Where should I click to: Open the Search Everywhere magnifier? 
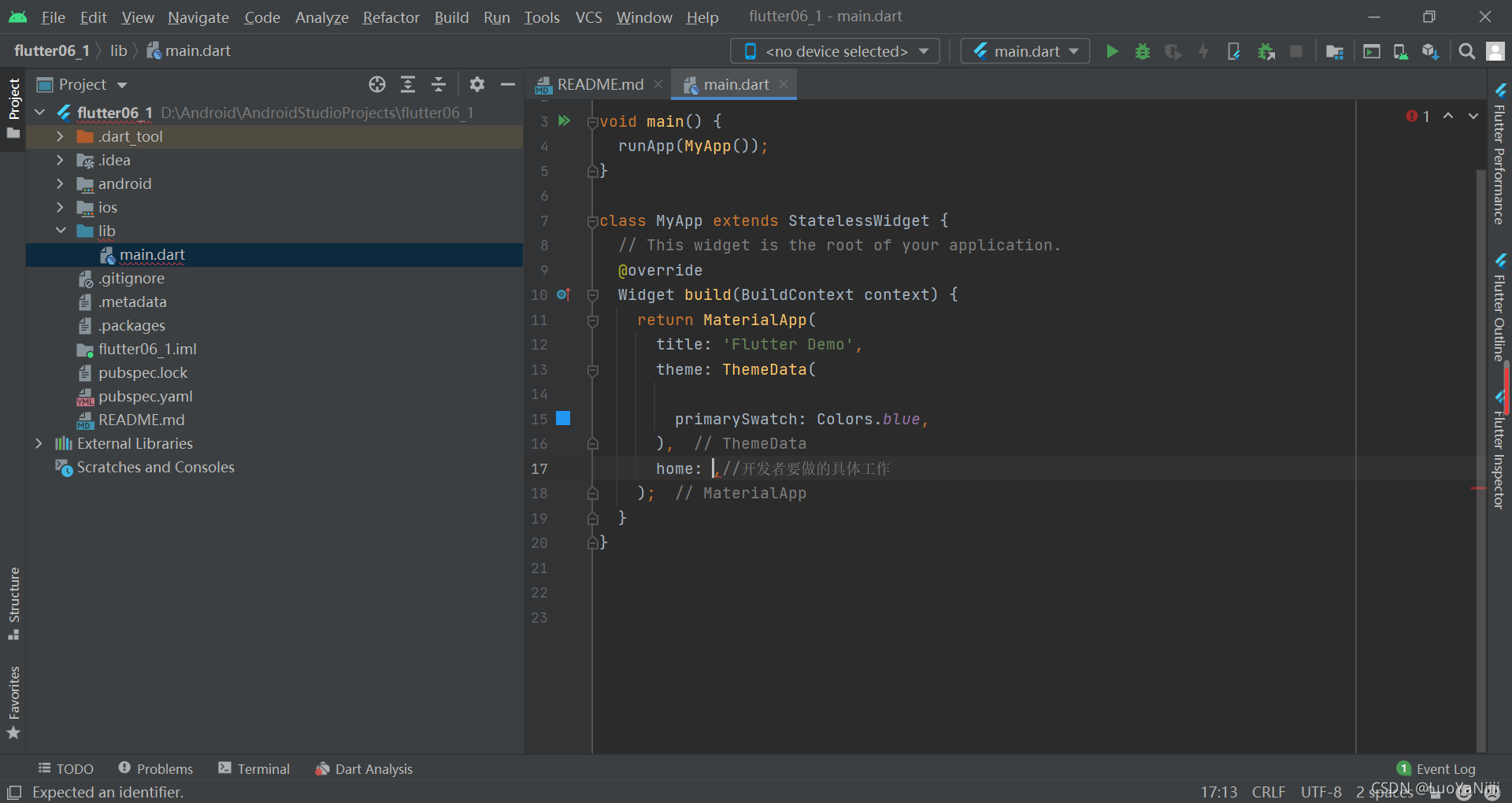click(x=1466, y=51)
